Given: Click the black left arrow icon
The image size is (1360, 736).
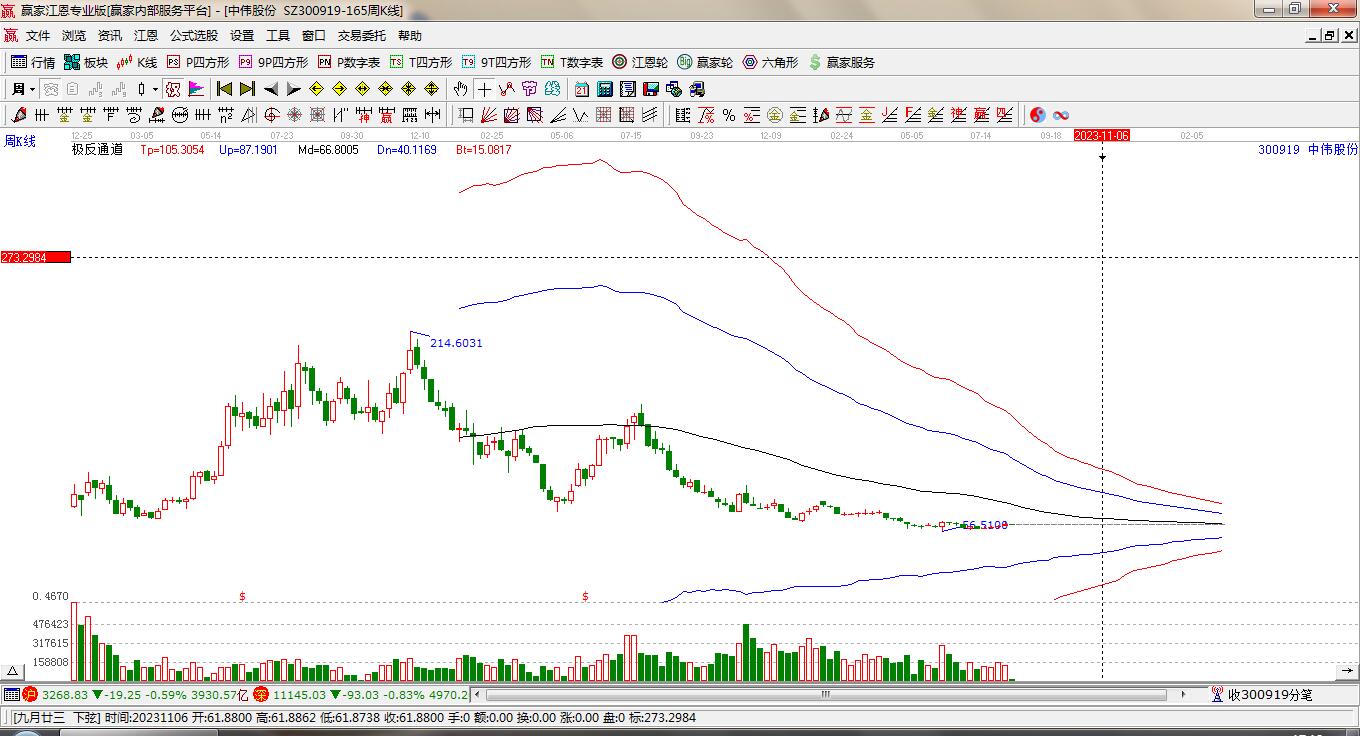Looking at the screenshot, I should [270, 89].
